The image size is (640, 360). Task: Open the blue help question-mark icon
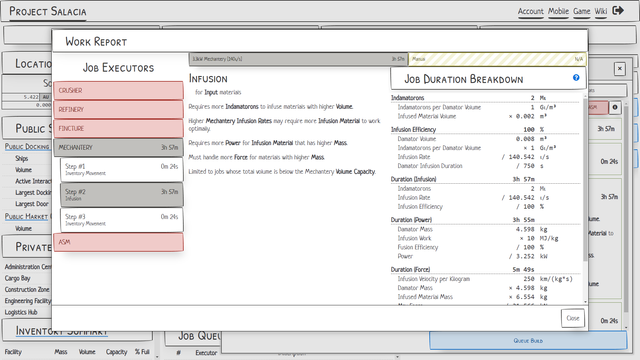(x=576, y=78)
